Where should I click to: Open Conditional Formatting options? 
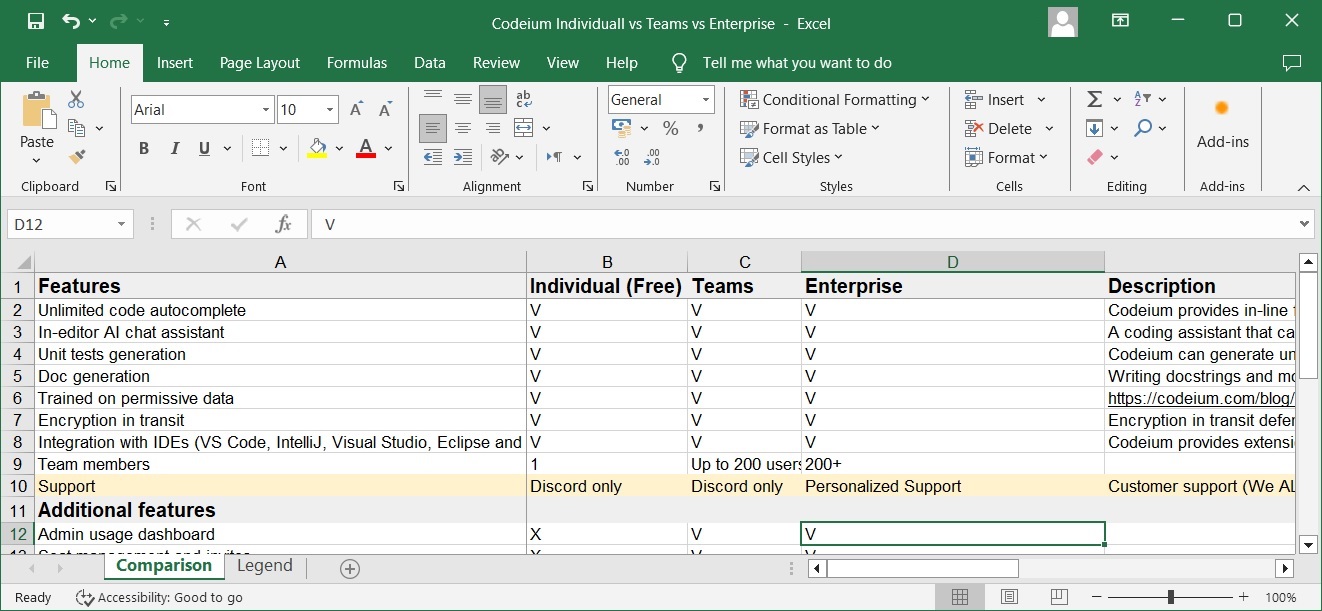(835, 99)
